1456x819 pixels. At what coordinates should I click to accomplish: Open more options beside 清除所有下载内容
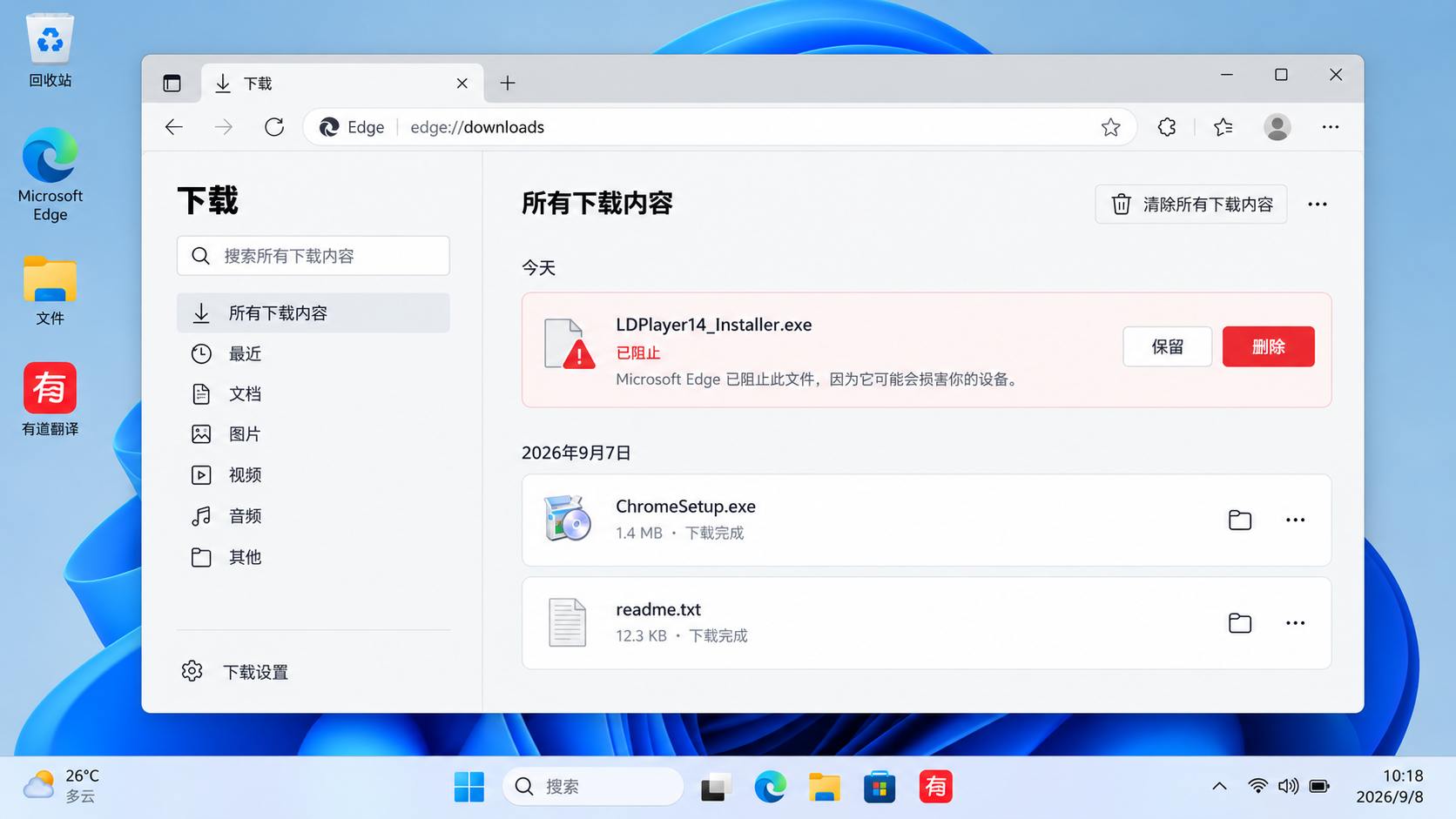1318,205
